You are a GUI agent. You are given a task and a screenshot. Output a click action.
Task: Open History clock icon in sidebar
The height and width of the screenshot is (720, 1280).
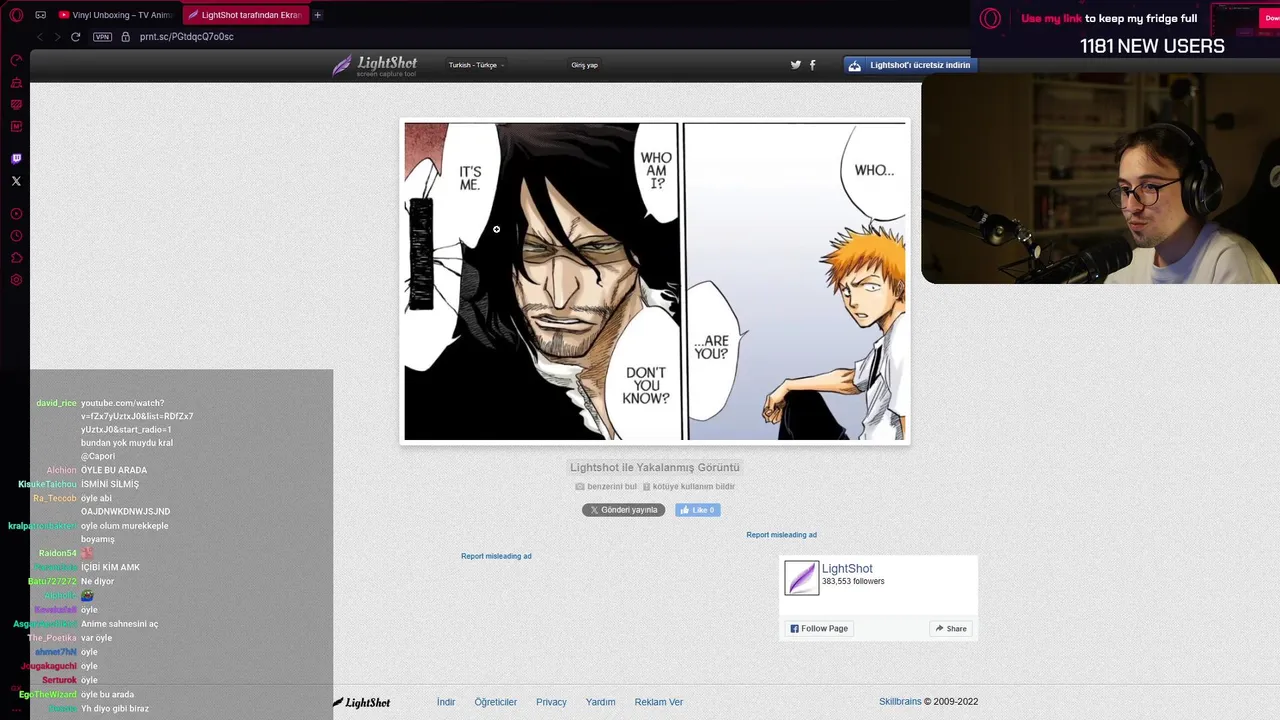coord(16,236)
